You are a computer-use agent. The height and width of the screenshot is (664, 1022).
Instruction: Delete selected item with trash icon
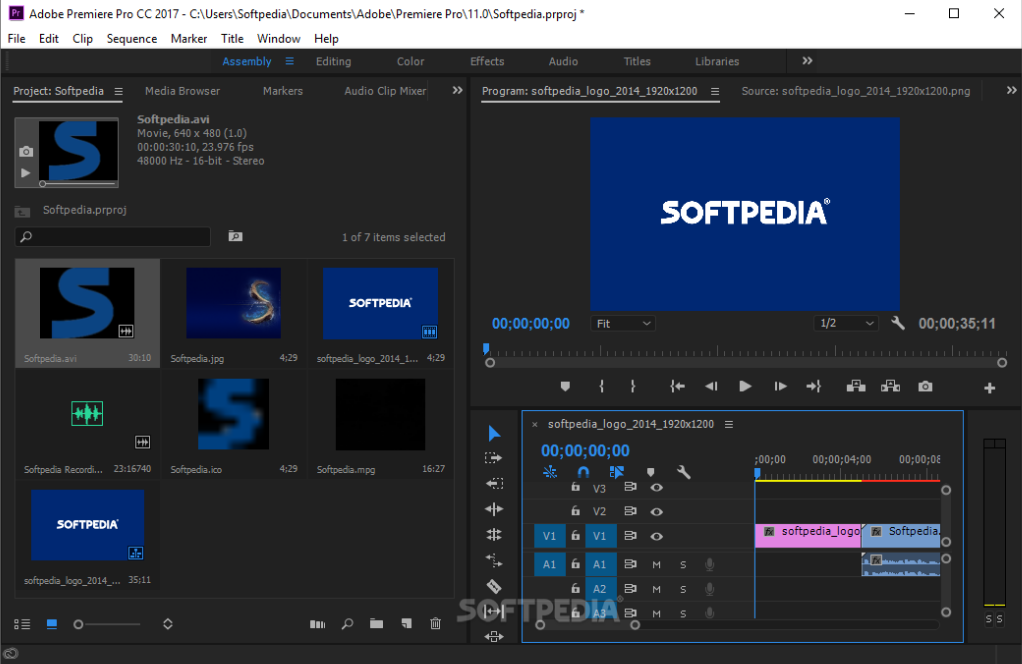click(435, 624)
